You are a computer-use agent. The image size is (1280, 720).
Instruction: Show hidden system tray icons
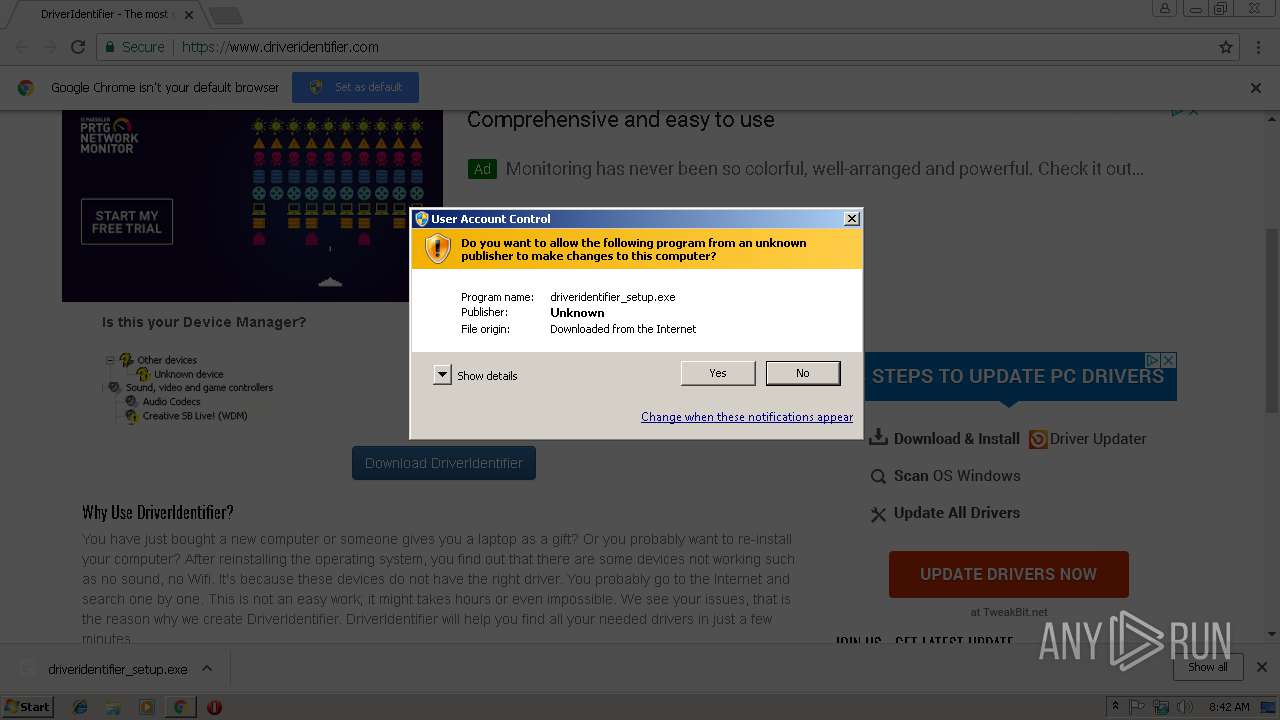tap(1116, 706)
